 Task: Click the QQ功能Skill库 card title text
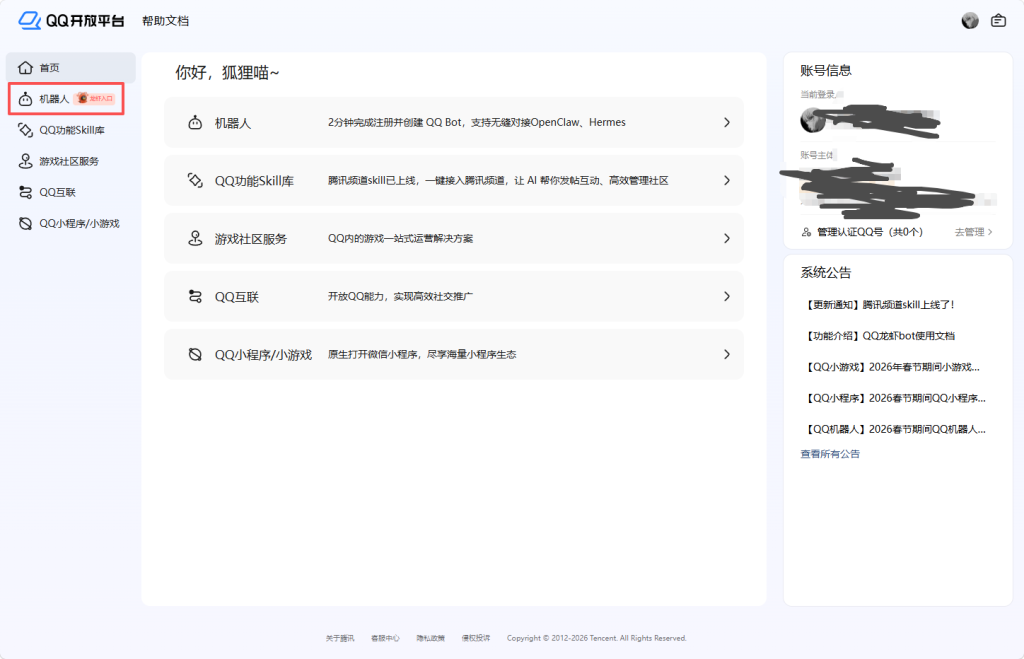(x=254, y=181)
